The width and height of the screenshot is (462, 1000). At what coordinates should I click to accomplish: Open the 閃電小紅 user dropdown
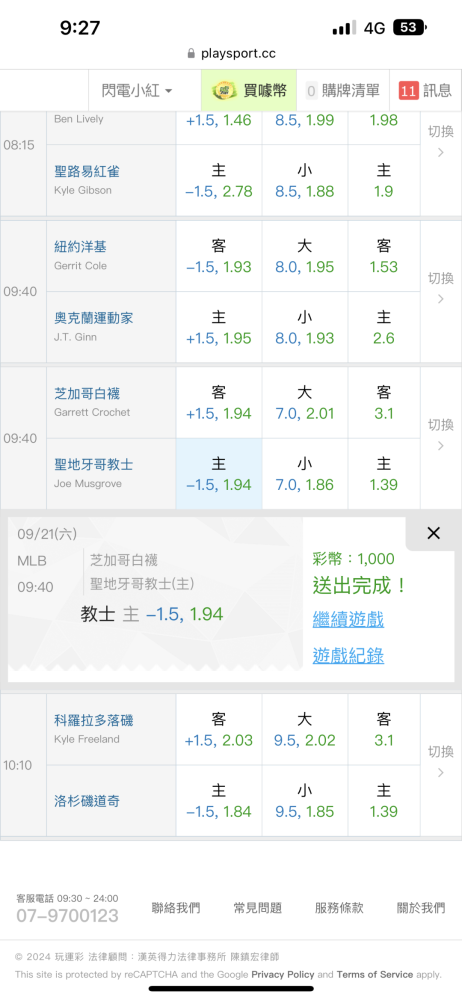(137, 91)
